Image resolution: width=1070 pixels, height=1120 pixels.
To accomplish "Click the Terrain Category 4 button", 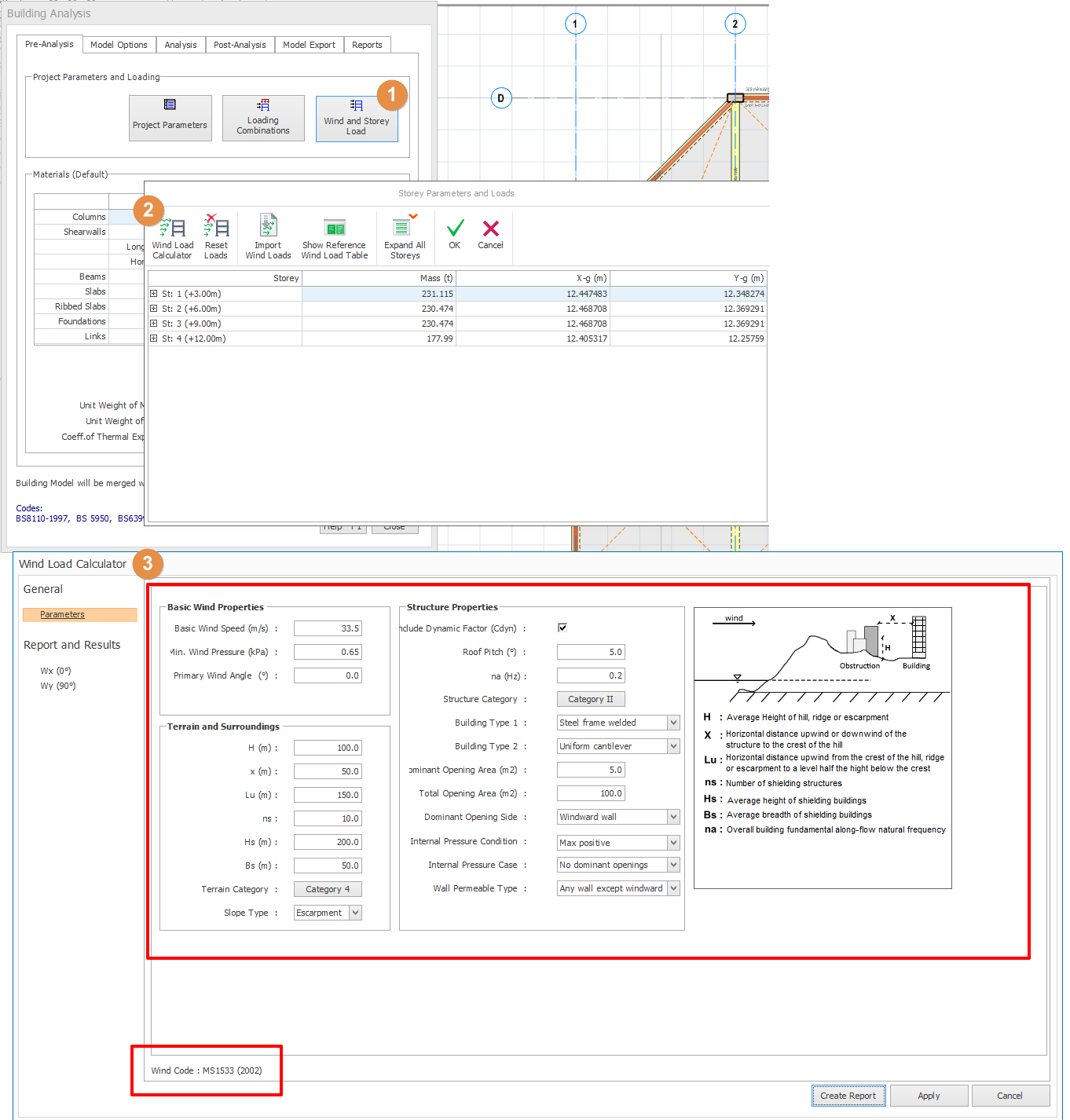I will [328, 889].
